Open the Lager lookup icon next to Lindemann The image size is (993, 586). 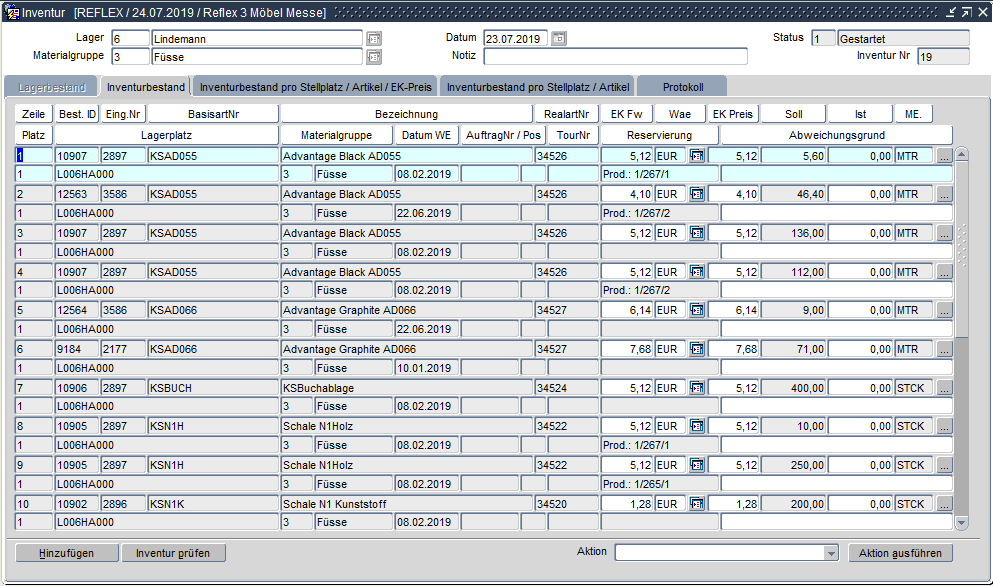pyautogui.click(x=374, y=38)
